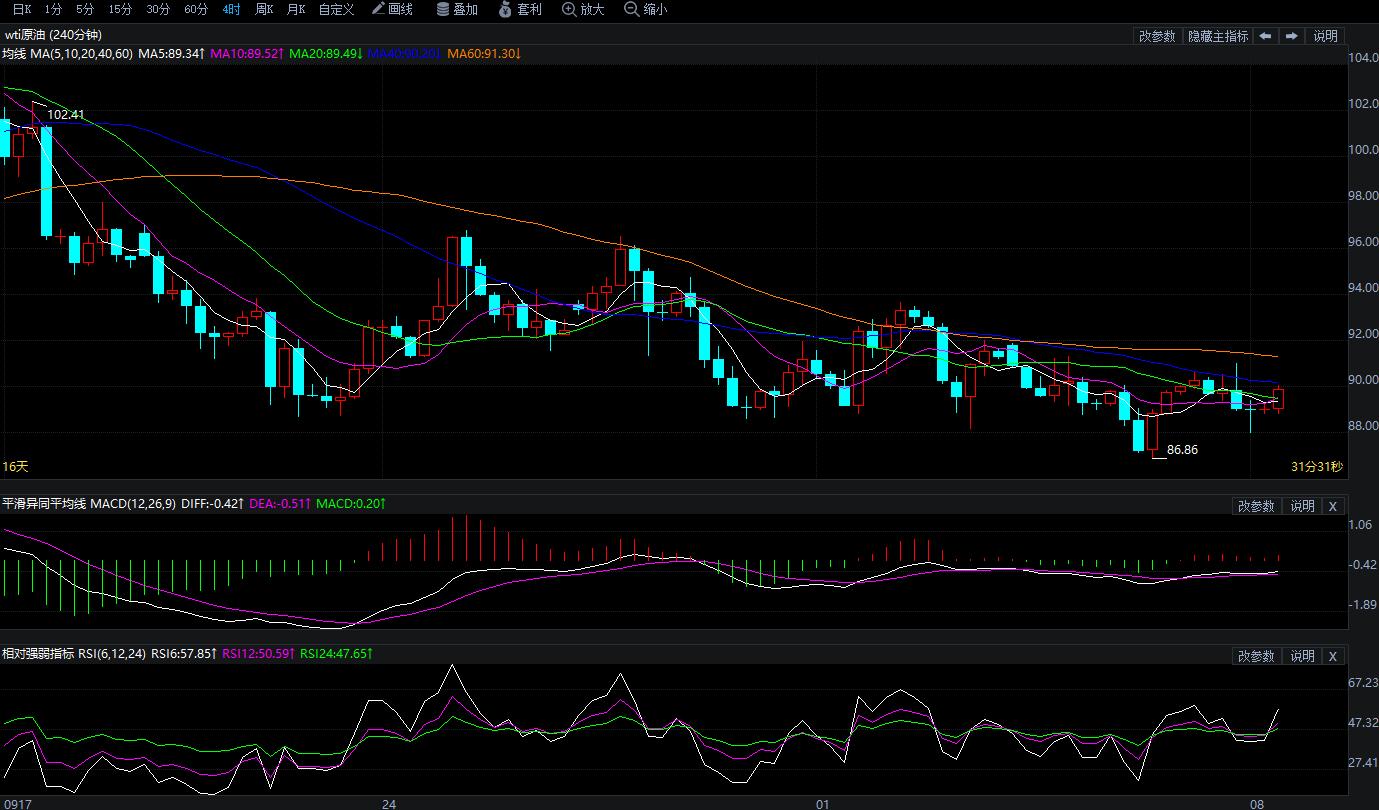Screen dimensions: 1379x810
Task: Open the 叠加 overlay tool
Action: click(x=457, y=9)
